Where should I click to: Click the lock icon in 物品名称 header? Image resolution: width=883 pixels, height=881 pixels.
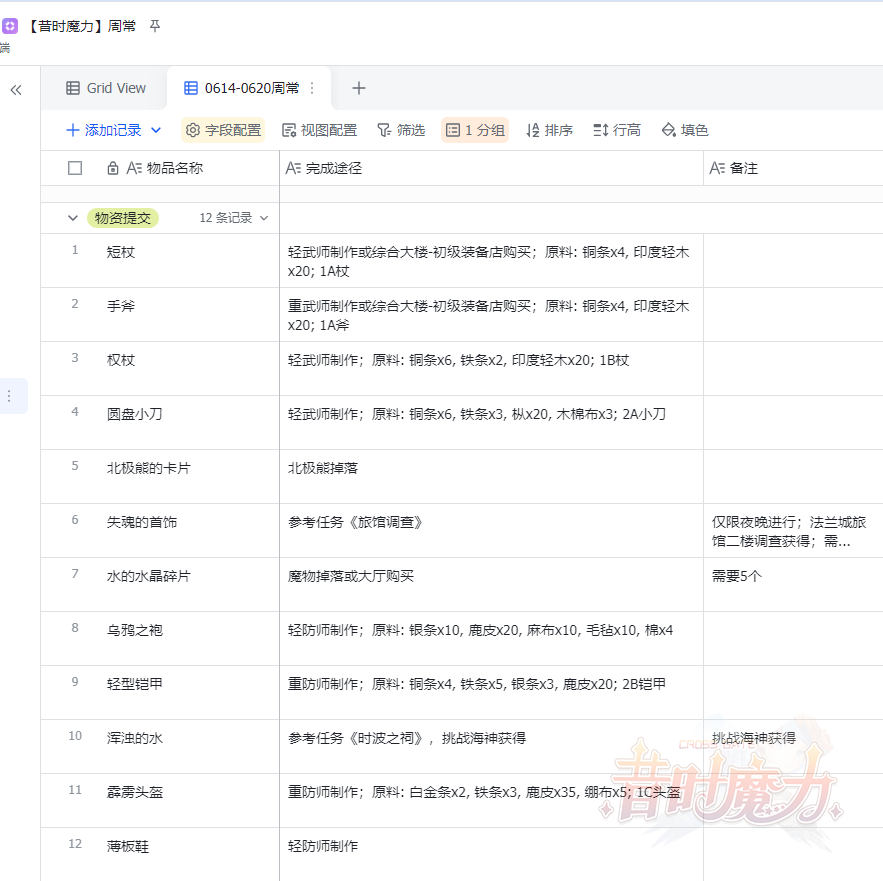[x=113, y=168]
